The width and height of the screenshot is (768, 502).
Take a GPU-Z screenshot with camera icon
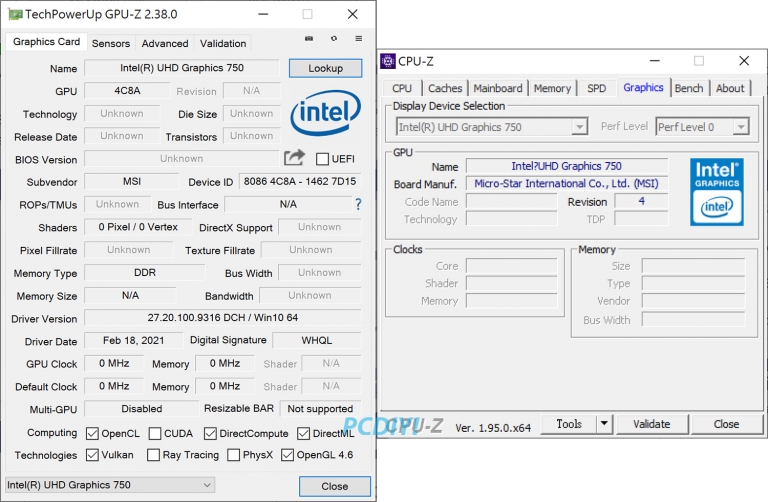point(309,38)
